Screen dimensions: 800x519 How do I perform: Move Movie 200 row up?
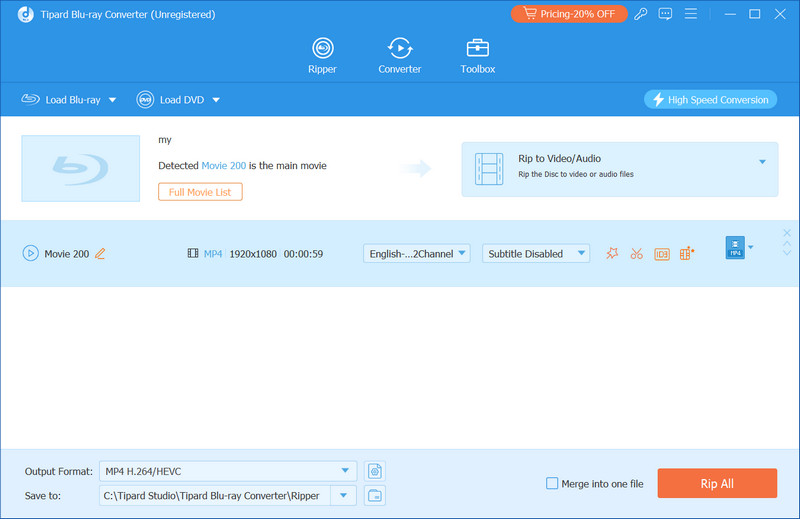coord(787,244)
